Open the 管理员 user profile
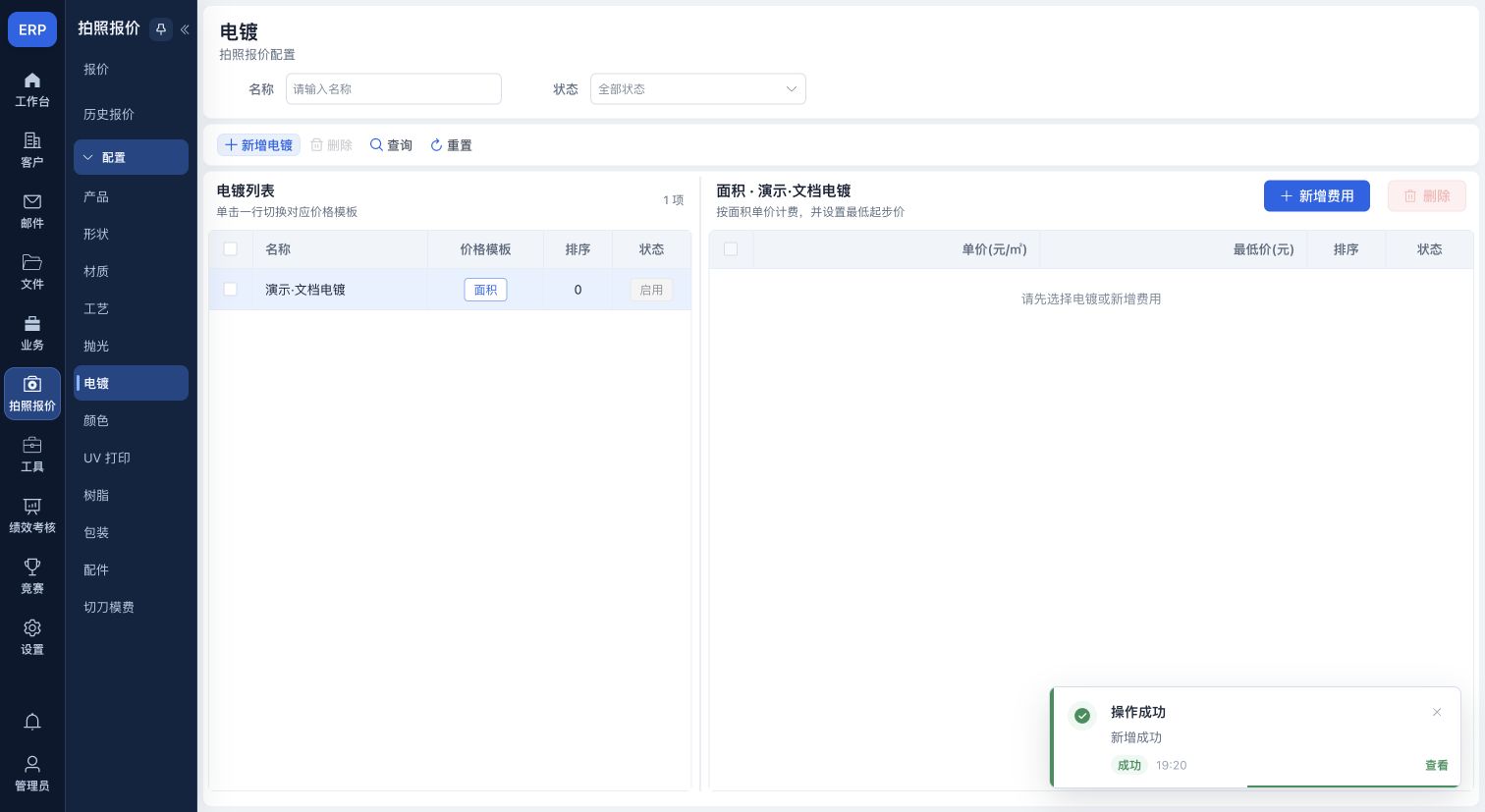 32,774
